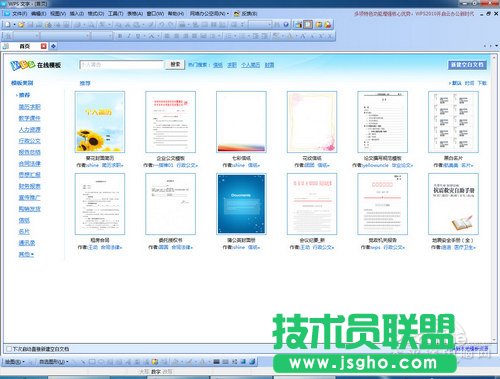Click the oval shape icon in the drawing toolbar

[101, 362]
